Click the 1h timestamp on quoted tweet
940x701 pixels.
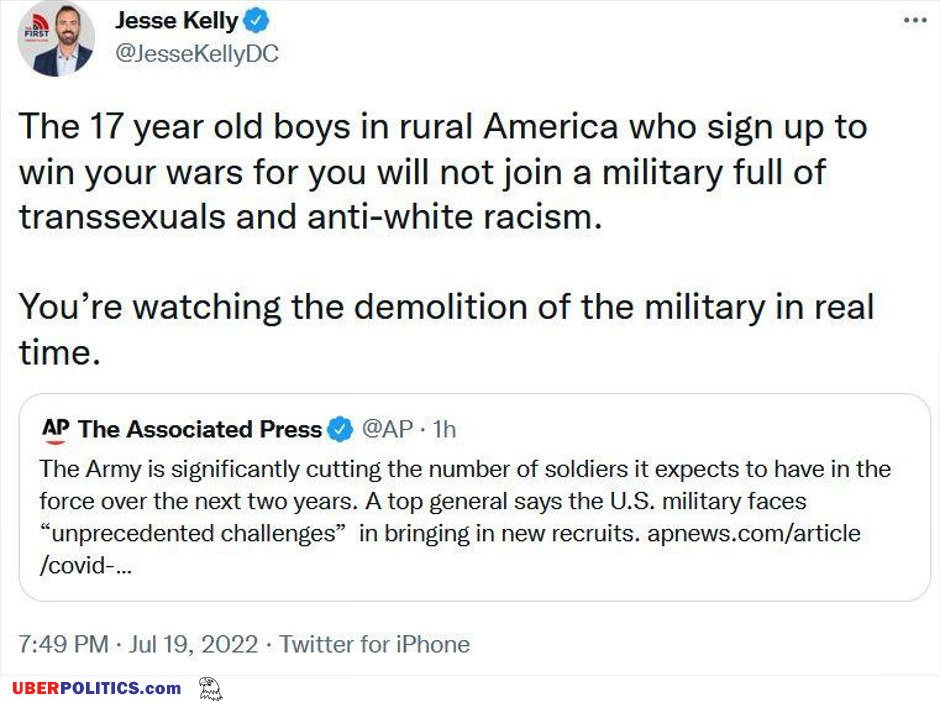[444, 429]
